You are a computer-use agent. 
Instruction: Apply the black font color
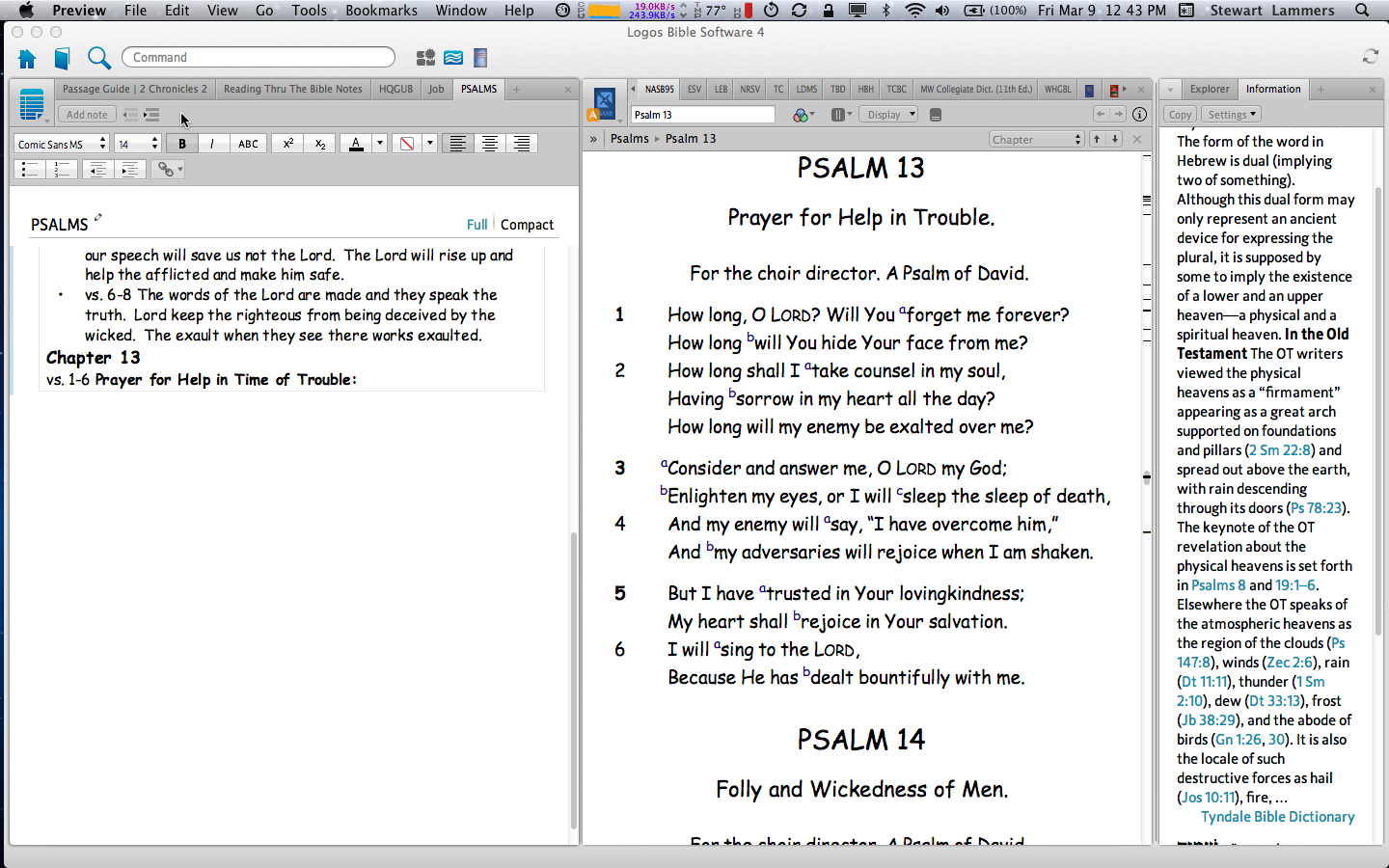(x=356, y=144)
